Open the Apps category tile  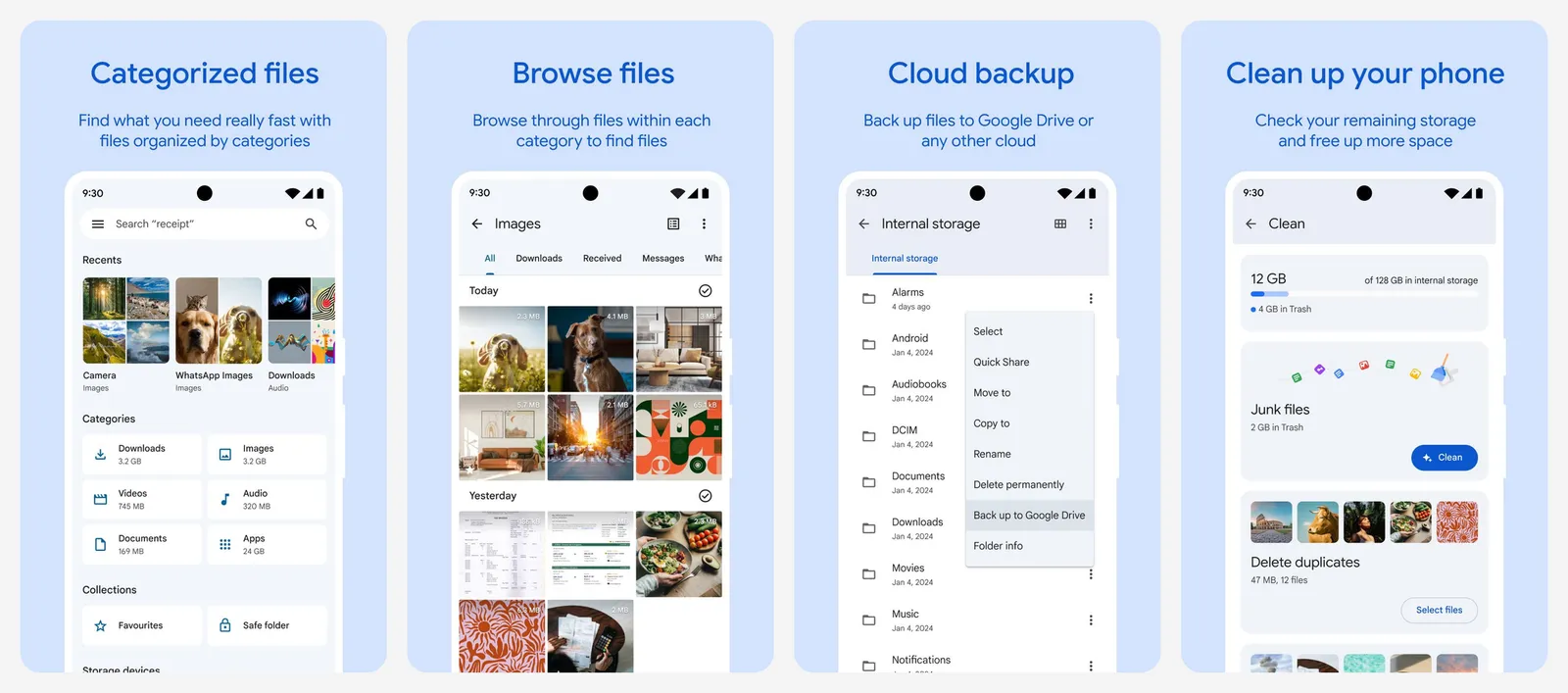(267, 544)
